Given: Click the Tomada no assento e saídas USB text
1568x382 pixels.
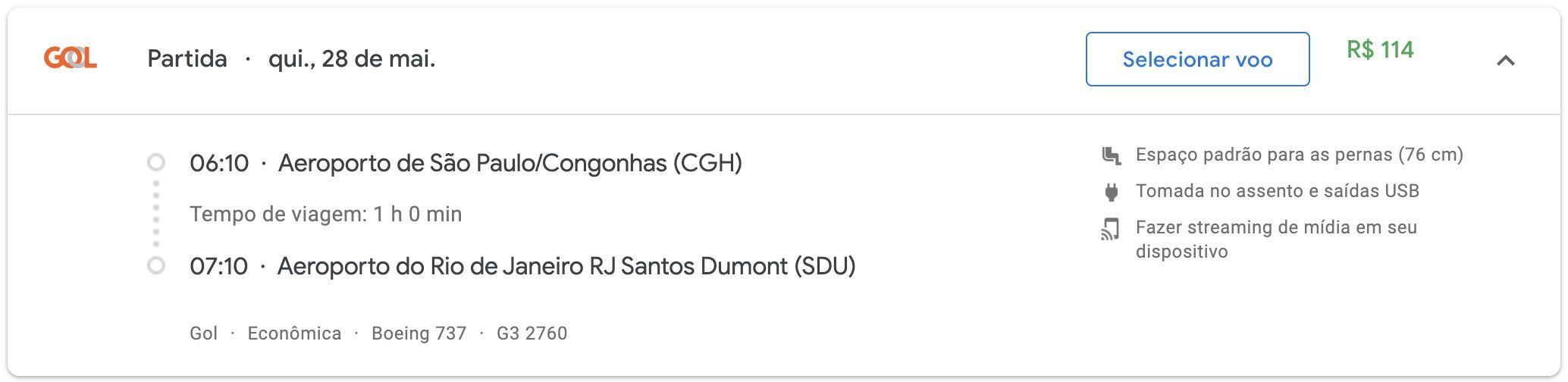Looking at the screenshot, I should point(1278,191).
